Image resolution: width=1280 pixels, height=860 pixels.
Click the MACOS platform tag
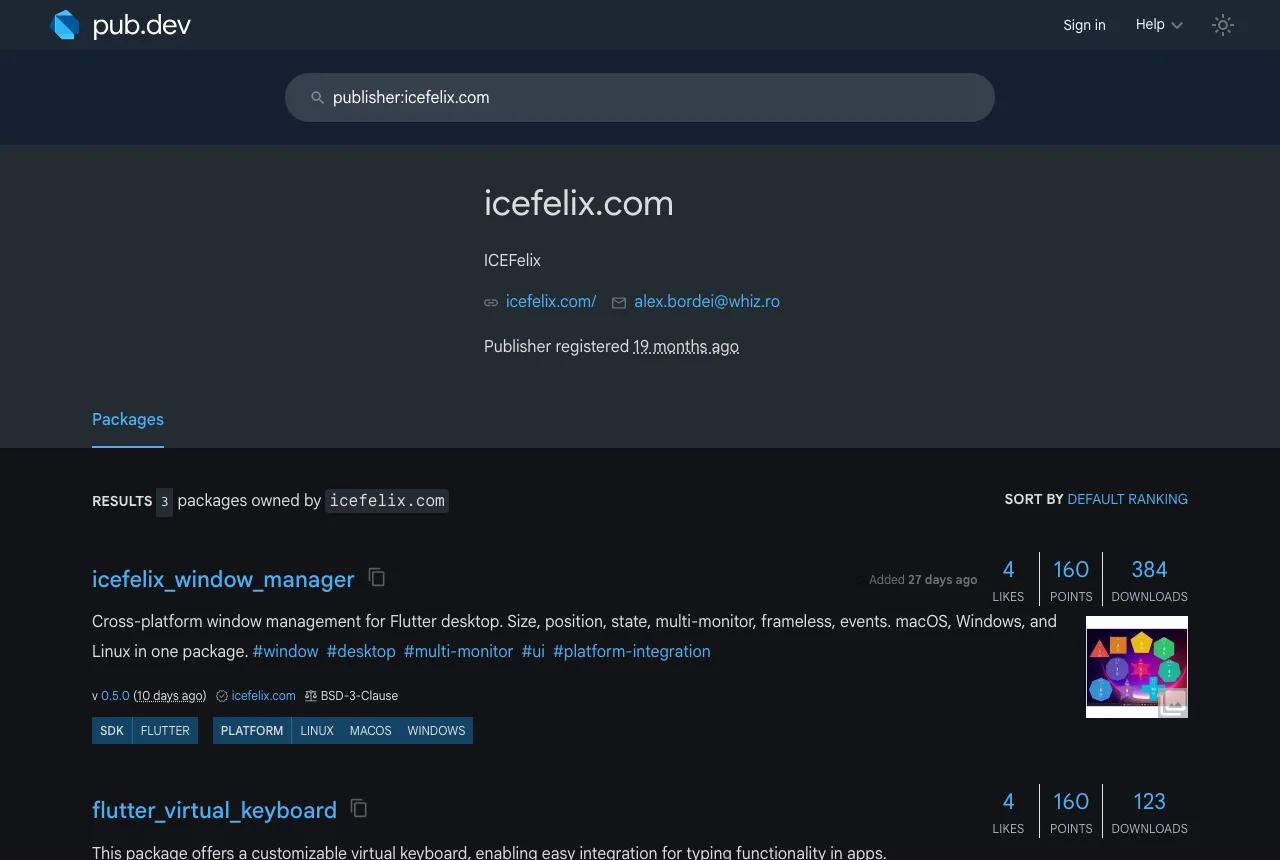pos(370,731)
